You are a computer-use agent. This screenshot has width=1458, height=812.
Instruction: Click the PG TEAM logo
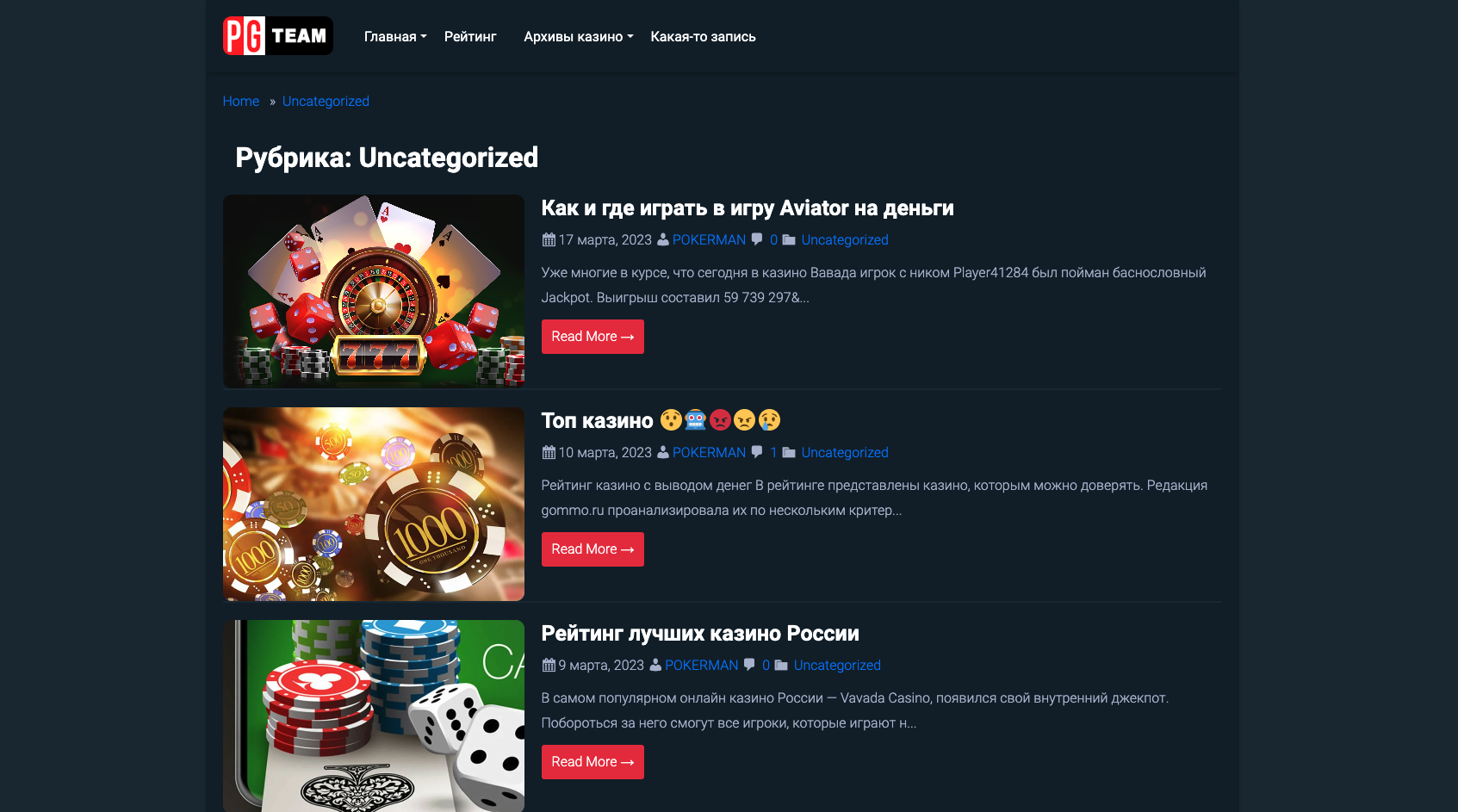tap(277, 36)
